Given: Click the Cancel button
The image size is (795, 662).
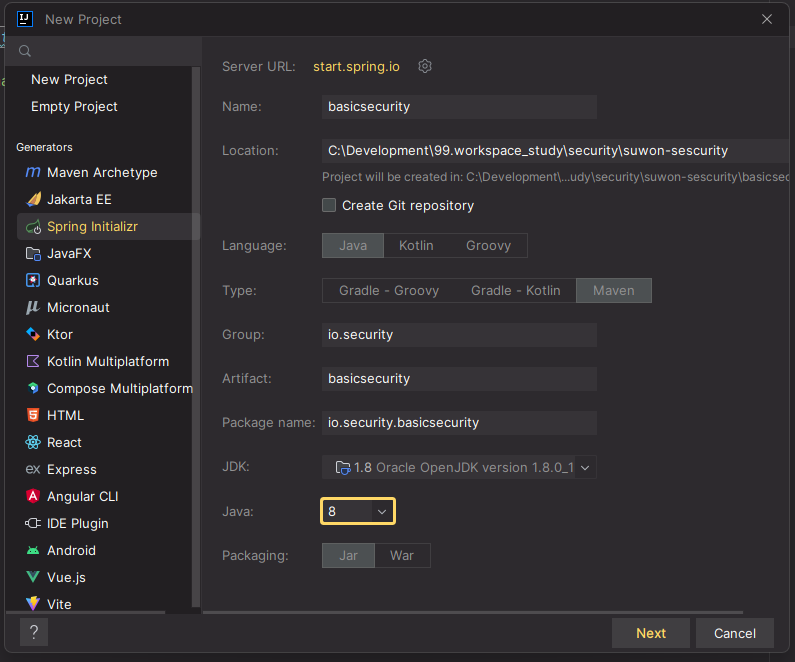Looking at the screenshot, I should [735, 633].
